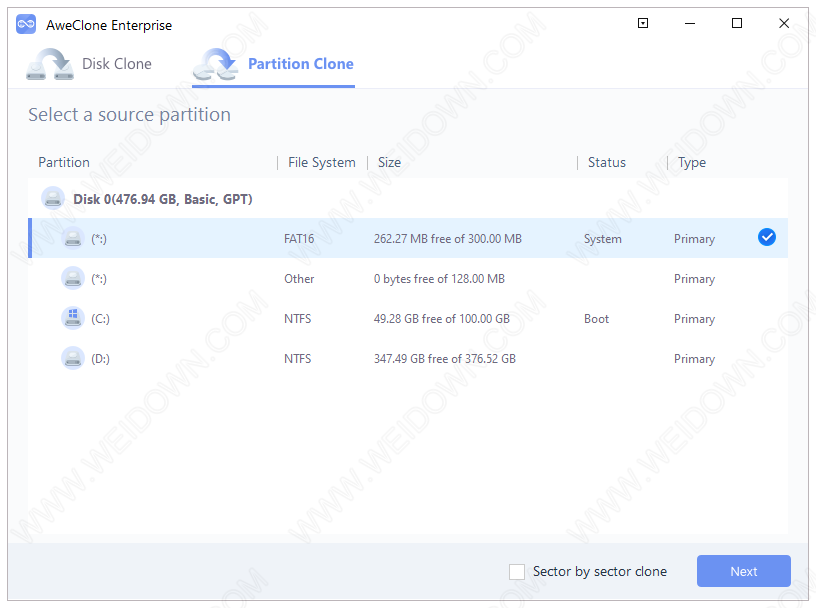Select the Disk 0 (476.94 GB) row label
Screen dimensions: 816x608
coord(162,199)
